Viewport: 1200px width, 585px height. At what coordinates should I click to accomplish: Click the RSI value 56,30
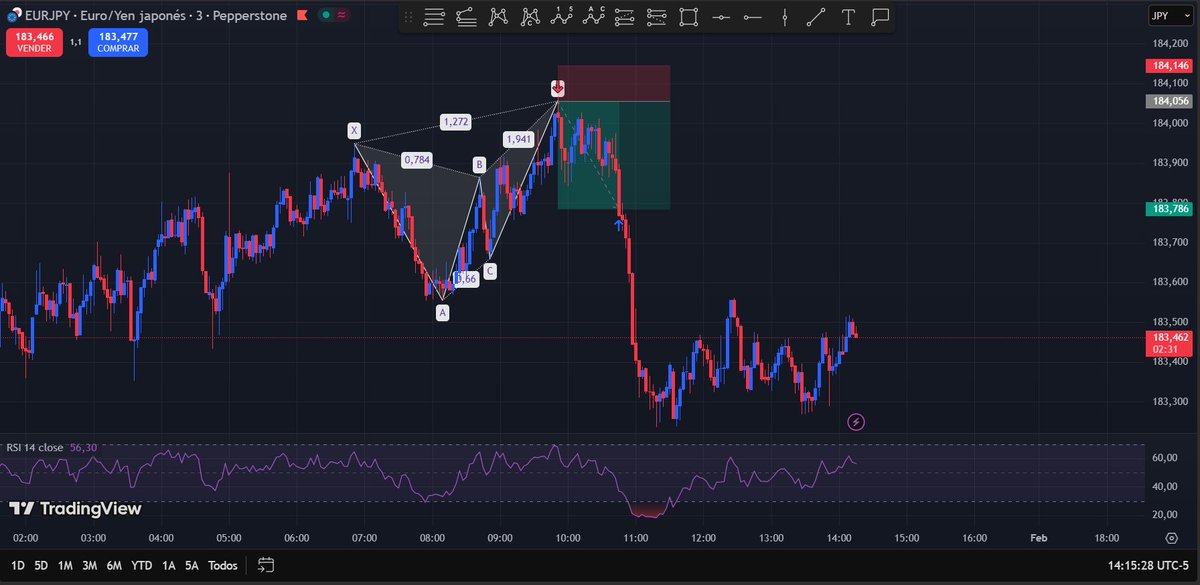83,448
